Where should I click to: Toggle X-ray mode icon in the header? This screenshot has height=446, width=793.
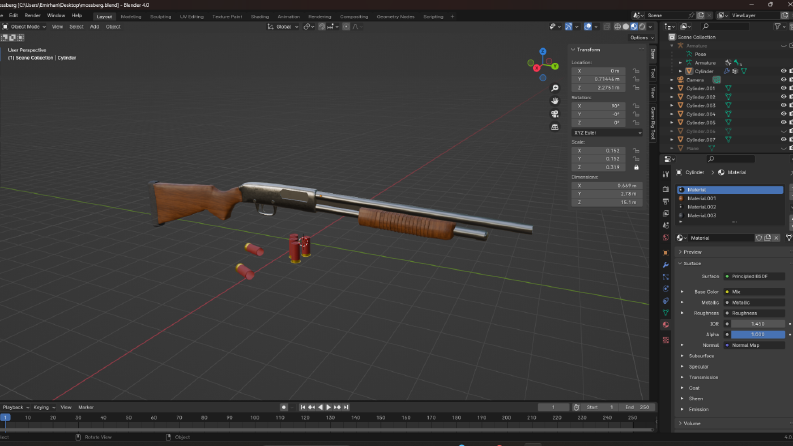[x=606, y=27]
